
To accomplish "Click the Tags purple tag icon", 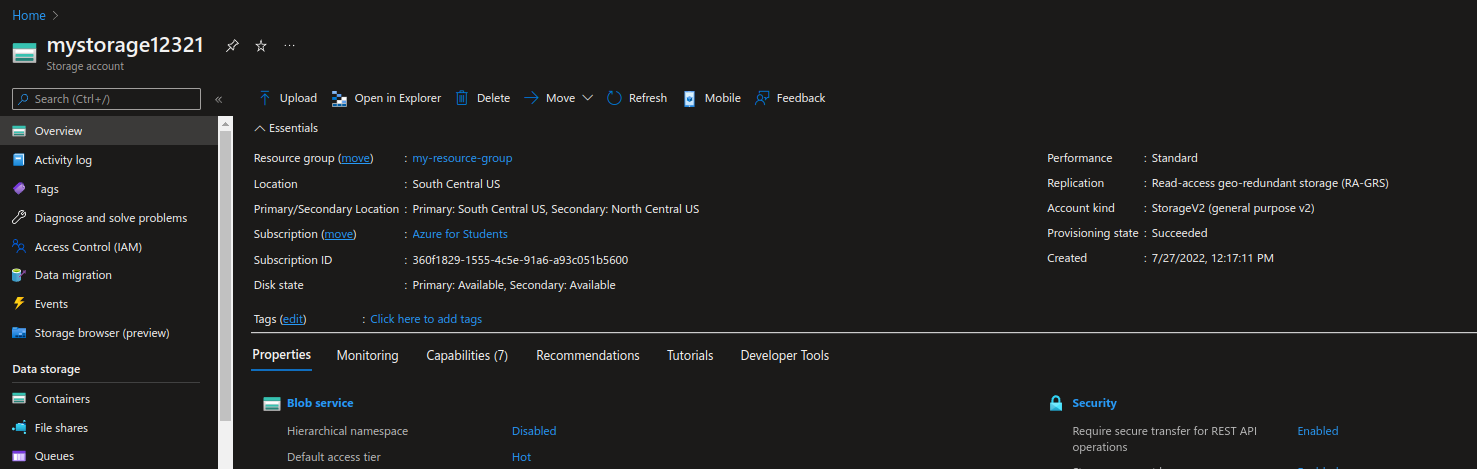I will (x=19, y=189).
